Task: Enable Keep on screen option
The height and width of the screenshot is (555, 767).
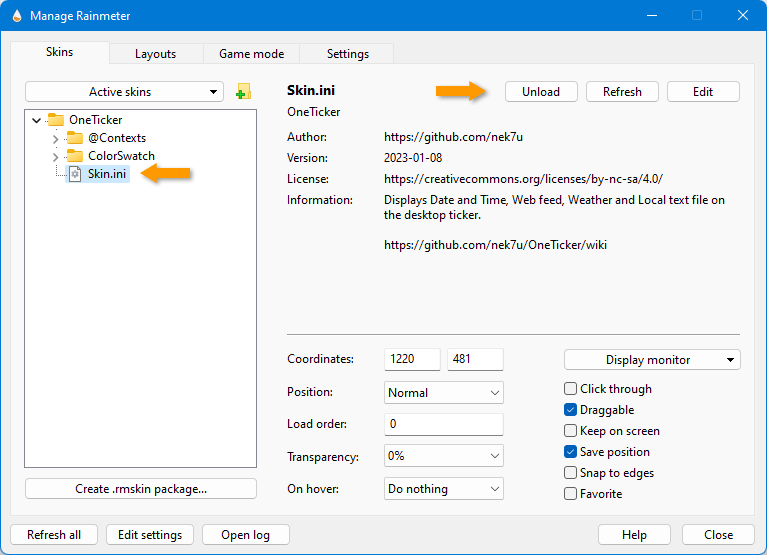Action: [x=570, y=431]
